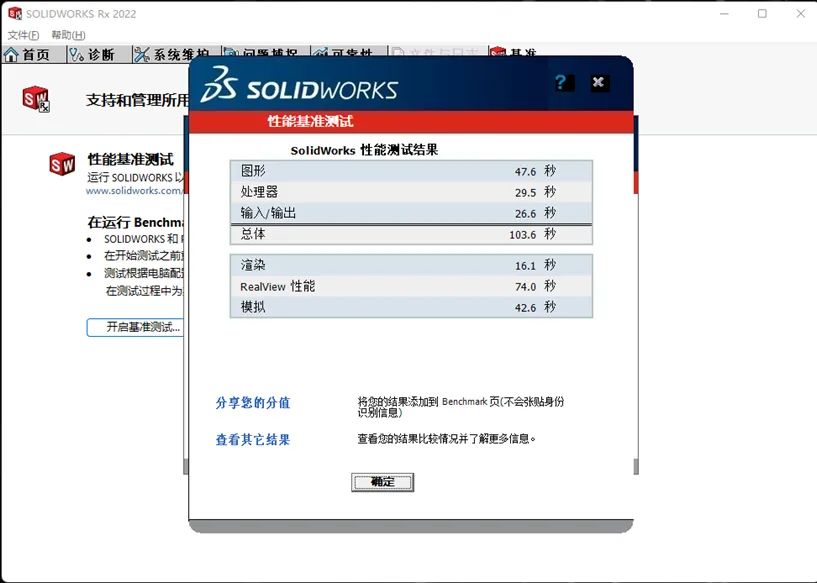Maximize the SOLIDWORKS Rx 2022 window

point(762,14)
